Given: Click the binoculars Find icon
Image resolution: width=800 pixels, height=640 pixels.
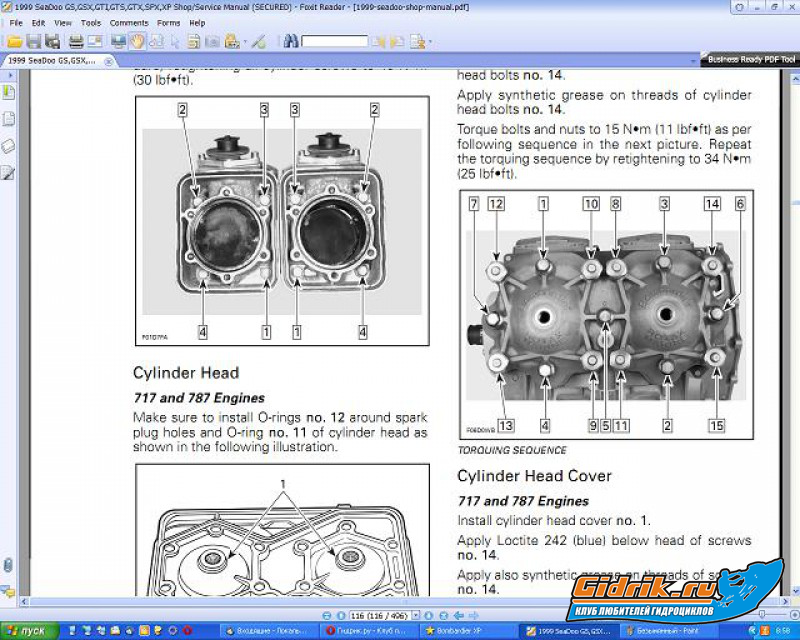Looking at the screenshot, I should (290, 42).
